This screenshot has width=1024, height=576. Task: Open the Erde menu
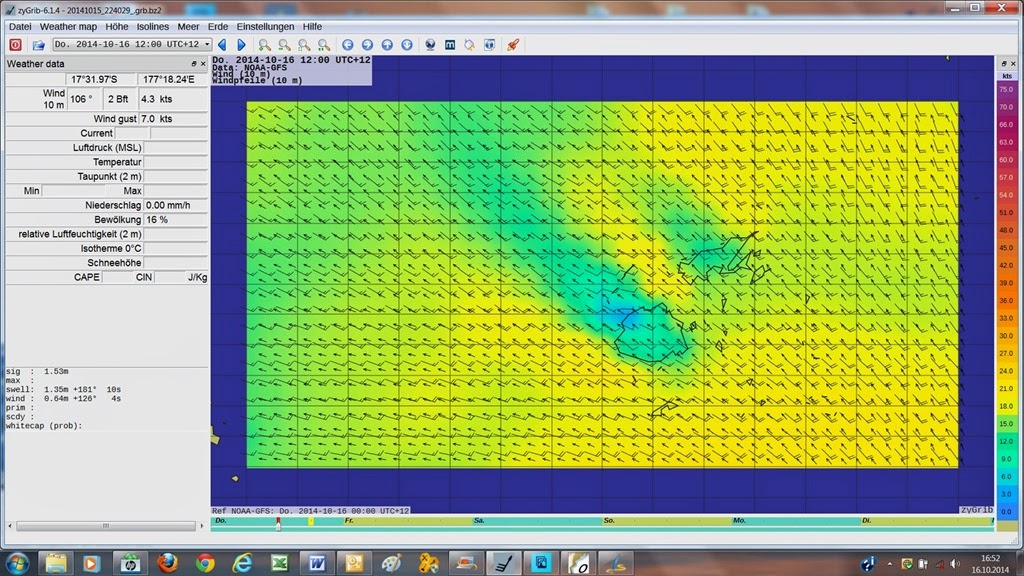click(x=217, y=27)
